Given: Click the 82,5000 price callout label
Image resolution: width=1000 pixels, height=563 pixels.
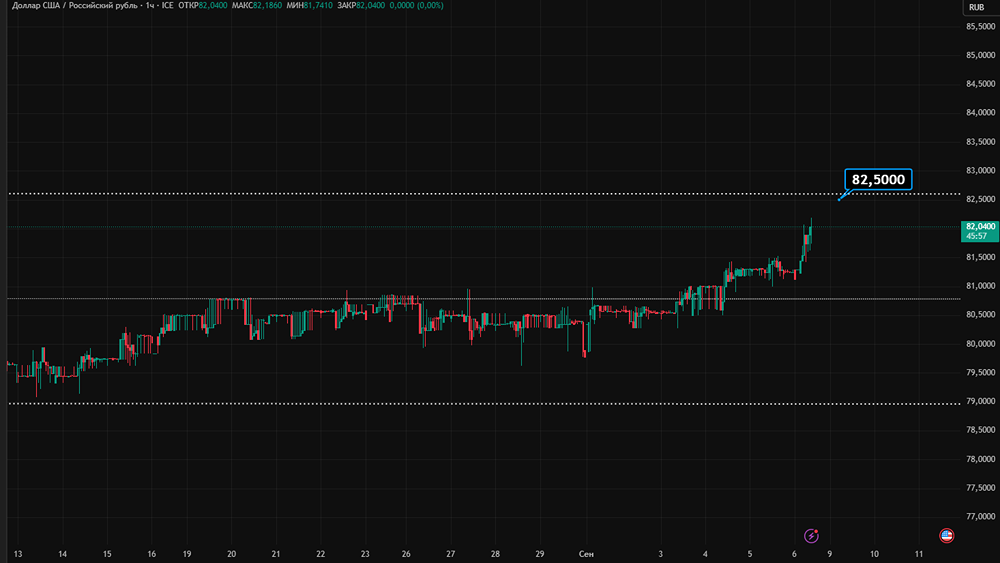Looking at the screenshot, I should [878, 179].
